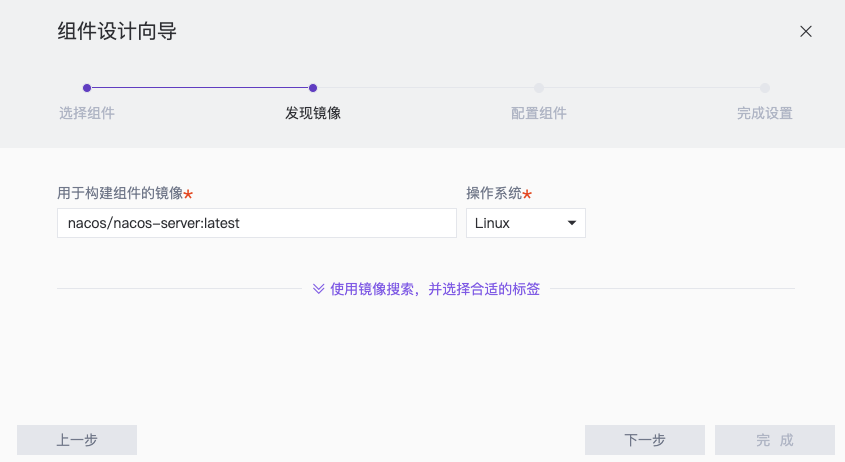Screen dimensions: 845x462
Task: Click the 配置组件 step dot
Action: click(539, 88)
